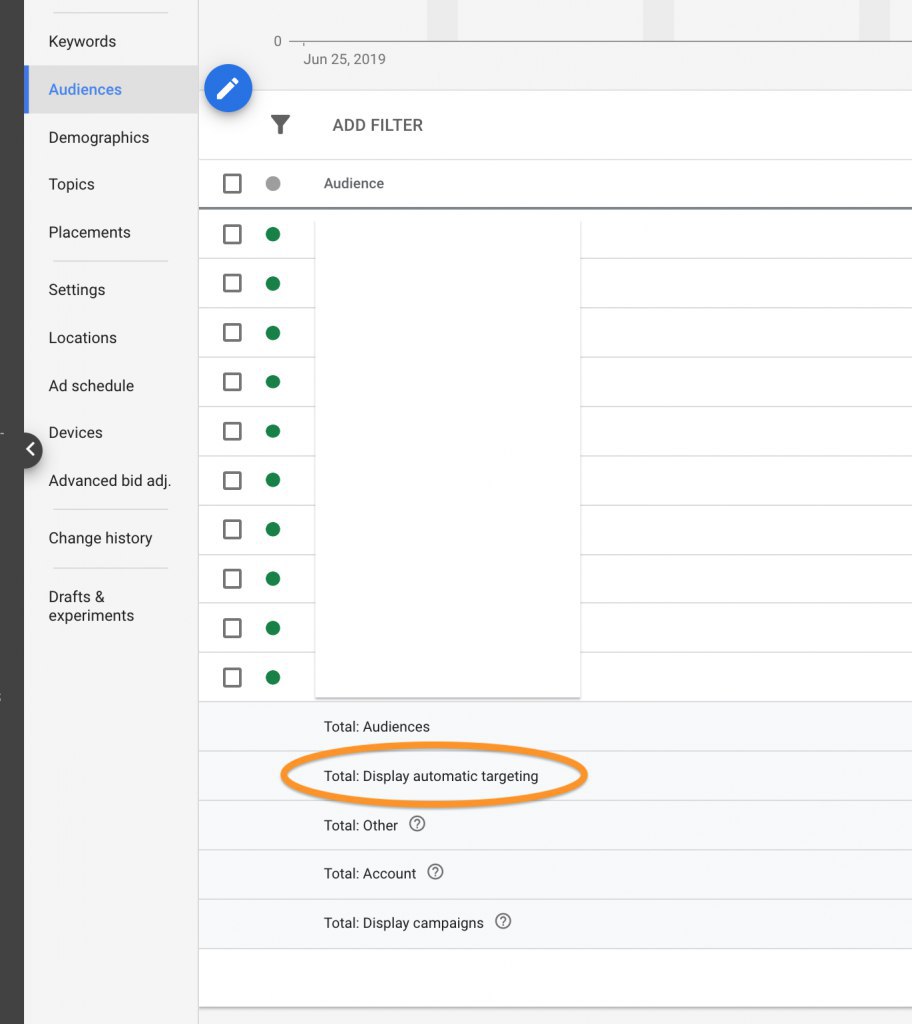Click the gray status dot in header
Viewport: 912px width, 1024px height.
[273, 184]
